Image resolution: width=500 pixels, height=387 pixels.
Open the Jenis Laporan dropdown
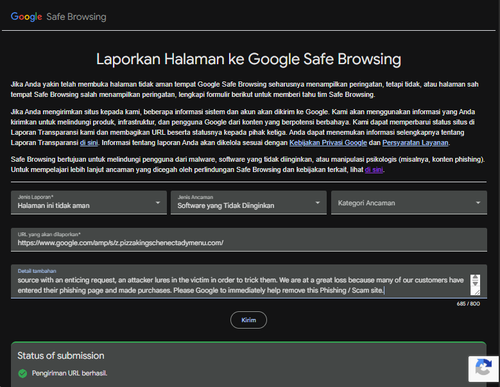point(89,203)
